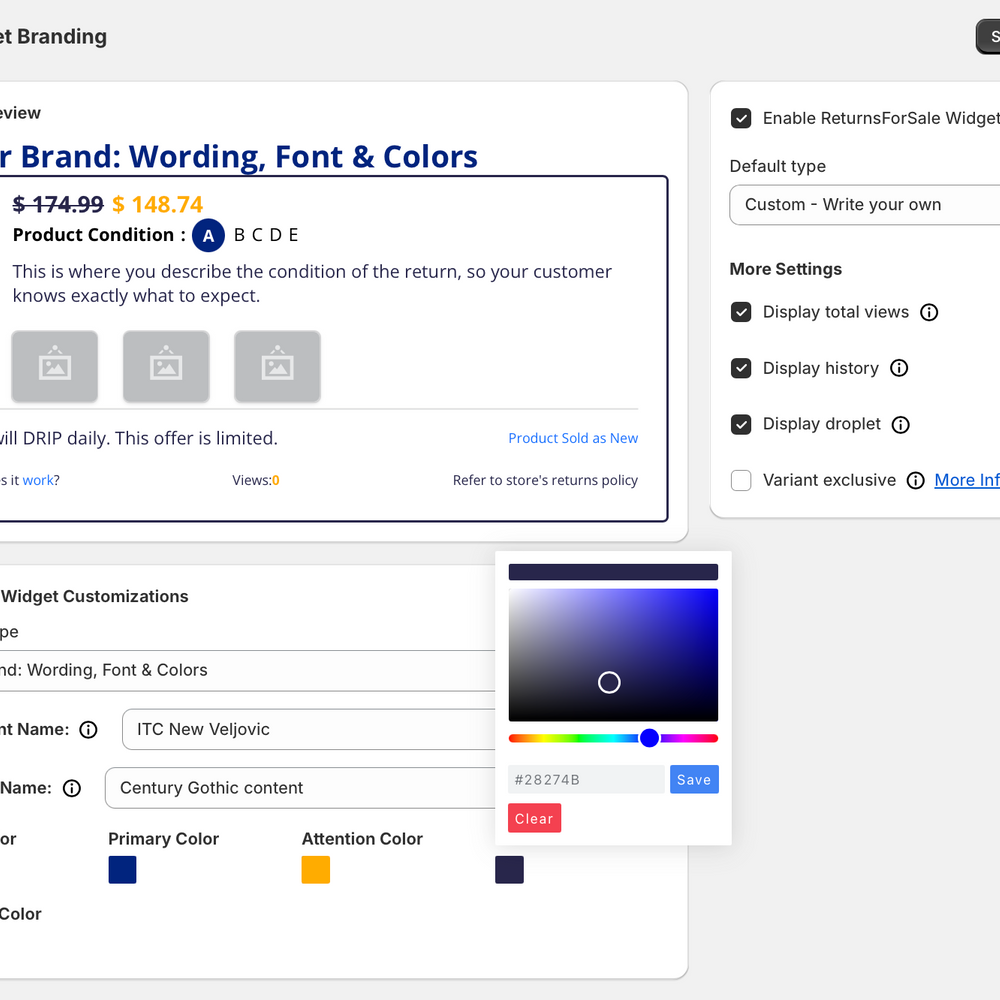The image size is (1000, 1000).
Task: Click the hue slider handle
Action: click(649, 738)
